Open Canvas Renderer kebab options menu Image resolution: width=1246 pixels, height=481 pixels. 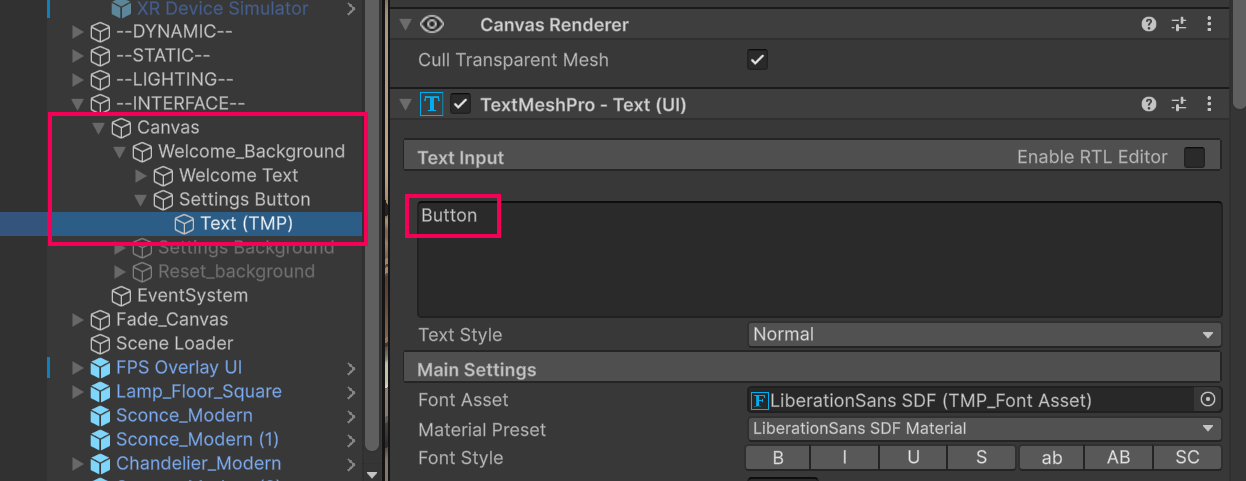click(x=1210, y=25)
